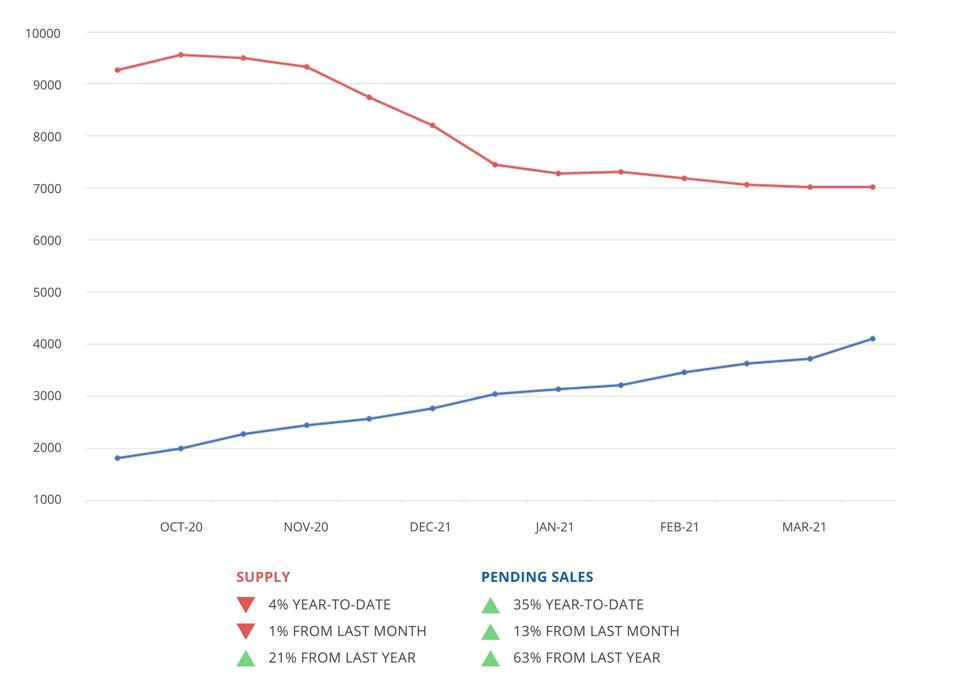The height and width of the screenshot is (697, 958).
Task: Click green up arrow beside 13% FROM LAST MONTH
Action: (x=490, y=631)
